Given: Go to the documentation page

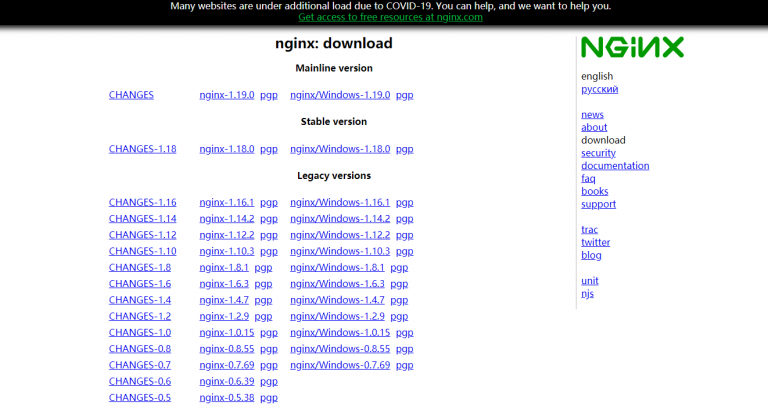Looking at the screenshot, I should coord(615,166).
